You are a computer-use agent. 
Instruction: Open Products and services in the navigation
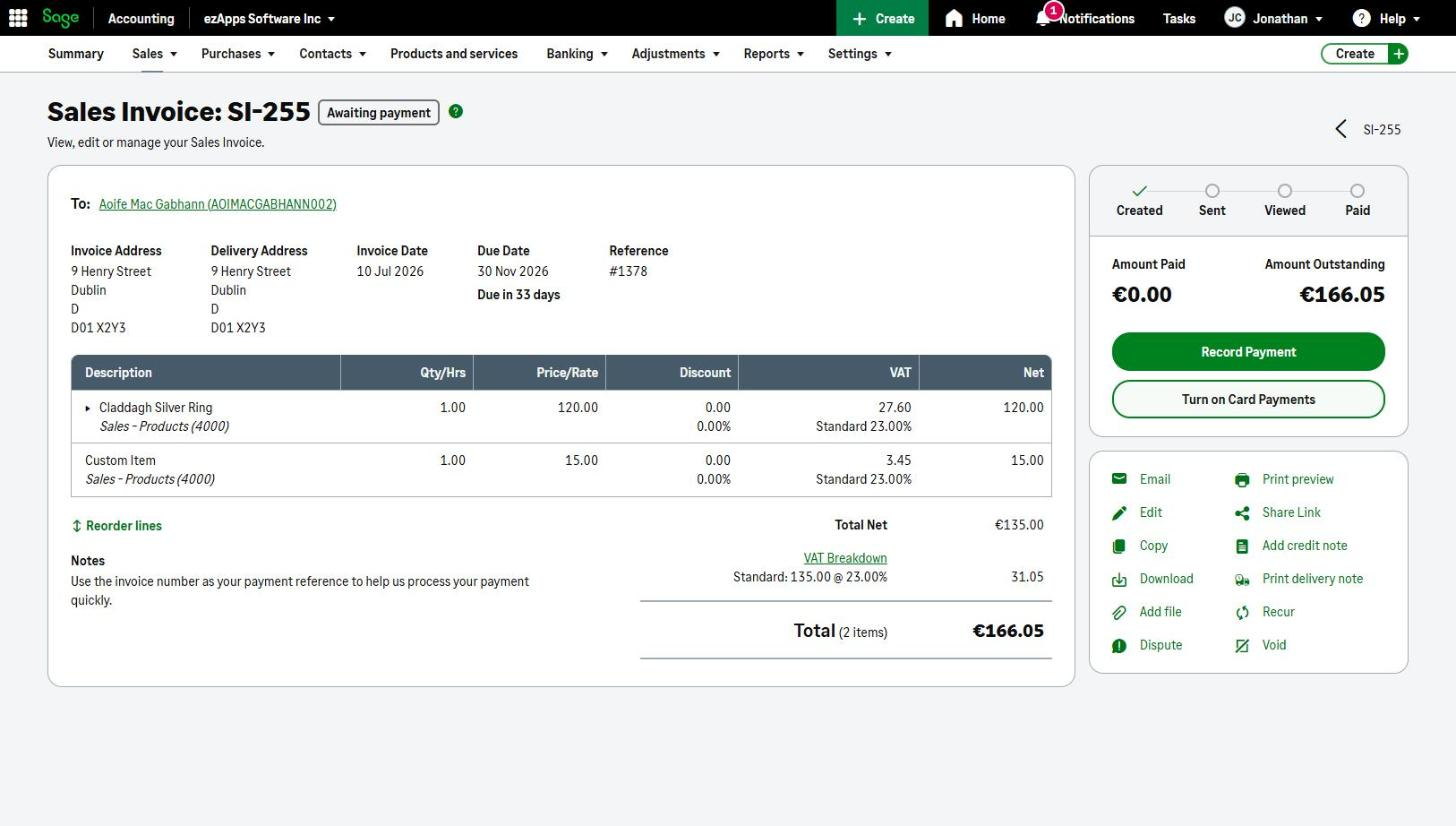[x=454, y=54]
